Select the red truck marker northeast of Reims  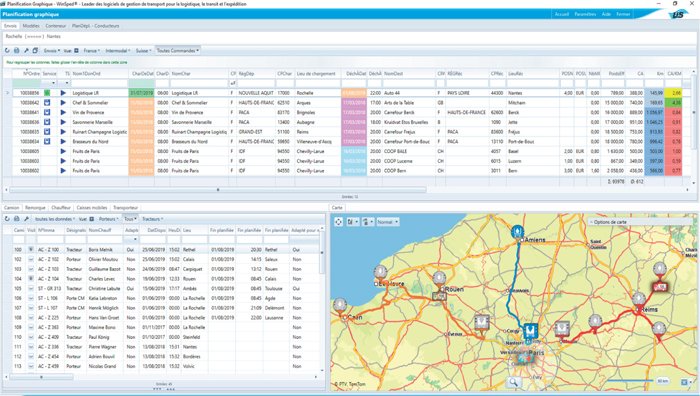(660, 286)
